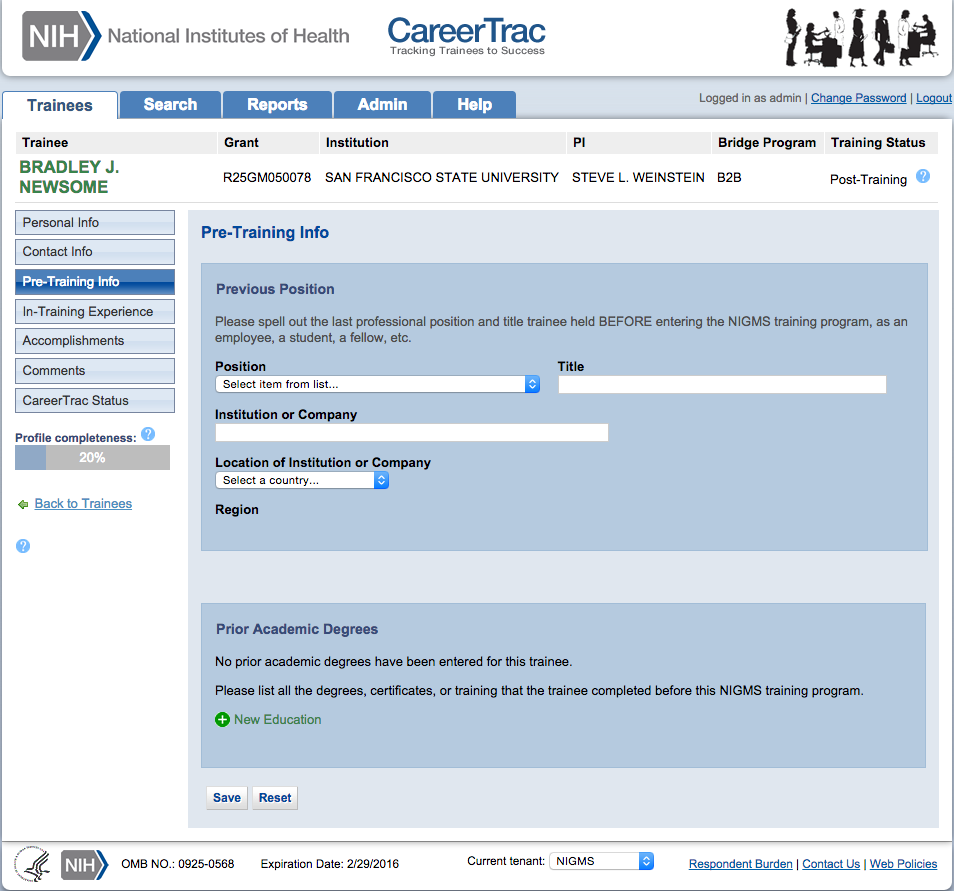Switch to the Trainees tab
The height and width of the screenshot is (891, 954).
click(x=60, y=105)
